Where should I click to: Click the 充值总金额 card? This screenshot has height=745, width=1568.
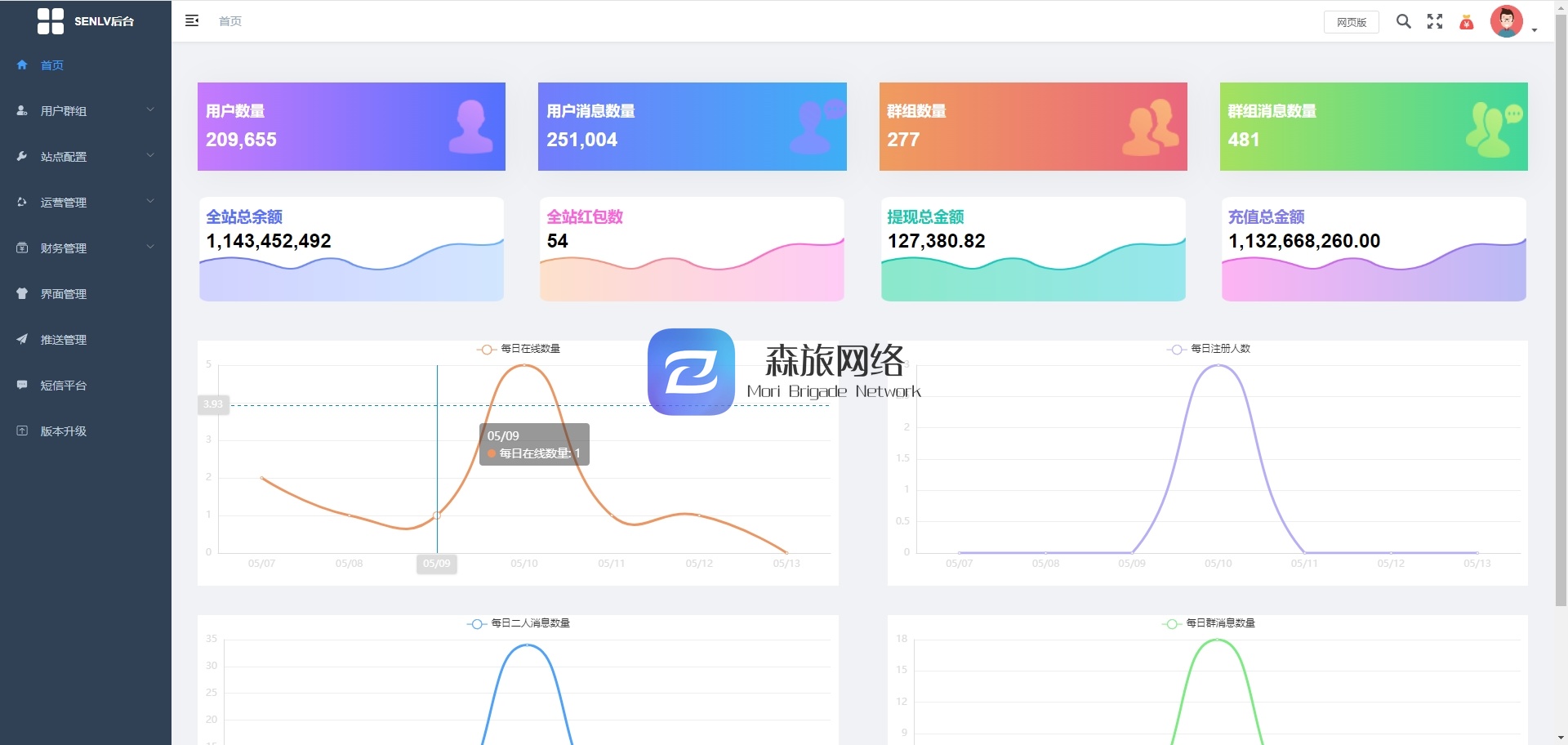click(1374, 249)
